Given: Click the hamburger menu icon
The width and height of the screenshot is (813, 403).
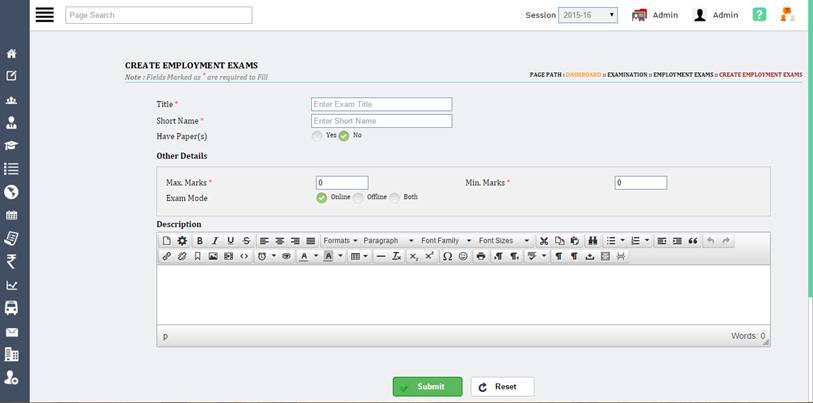Looking at the screenshot, I should click(x=43, y=15).
